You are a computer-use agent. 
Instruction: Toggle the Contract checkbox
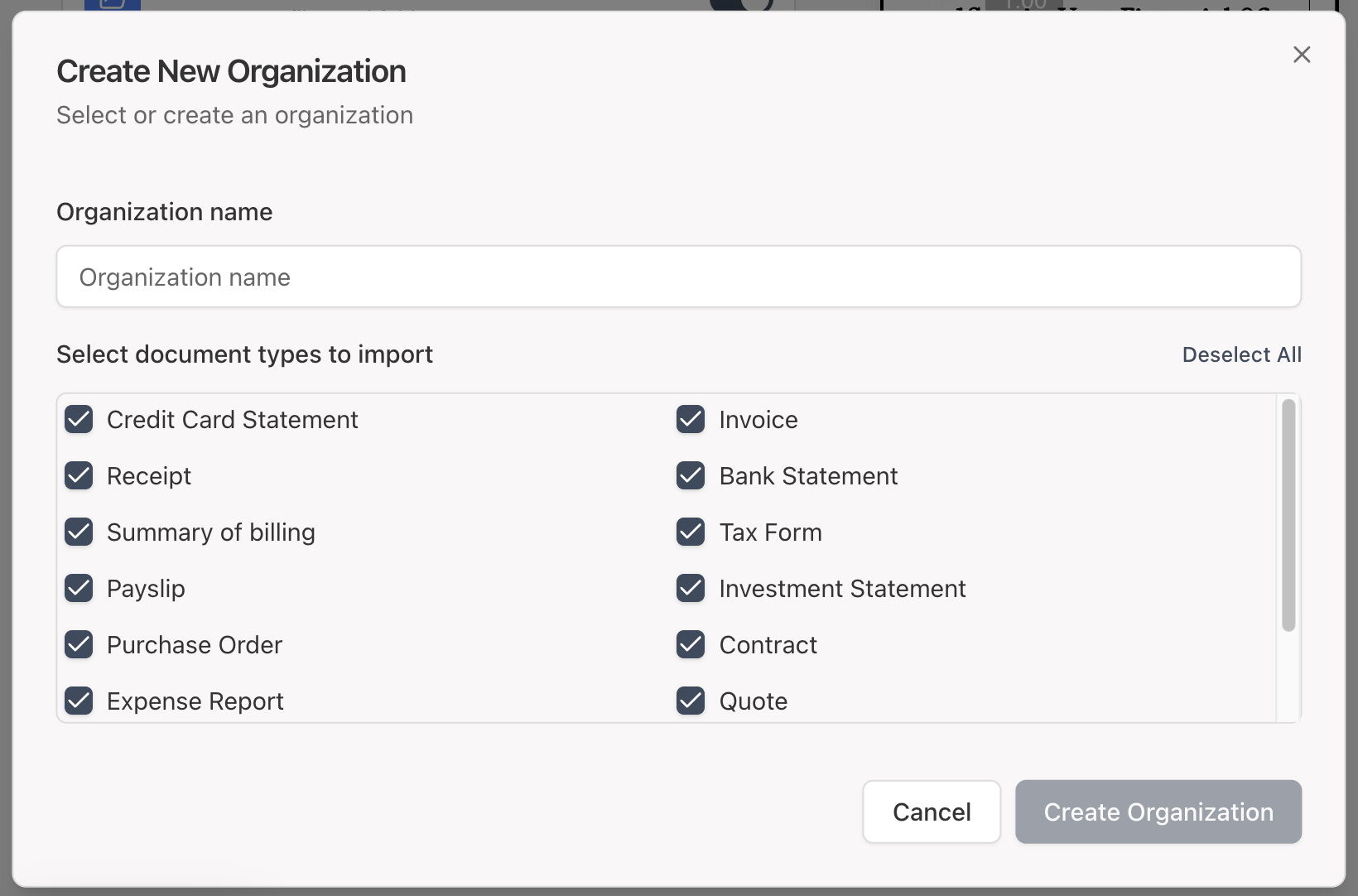pos(691,645)
